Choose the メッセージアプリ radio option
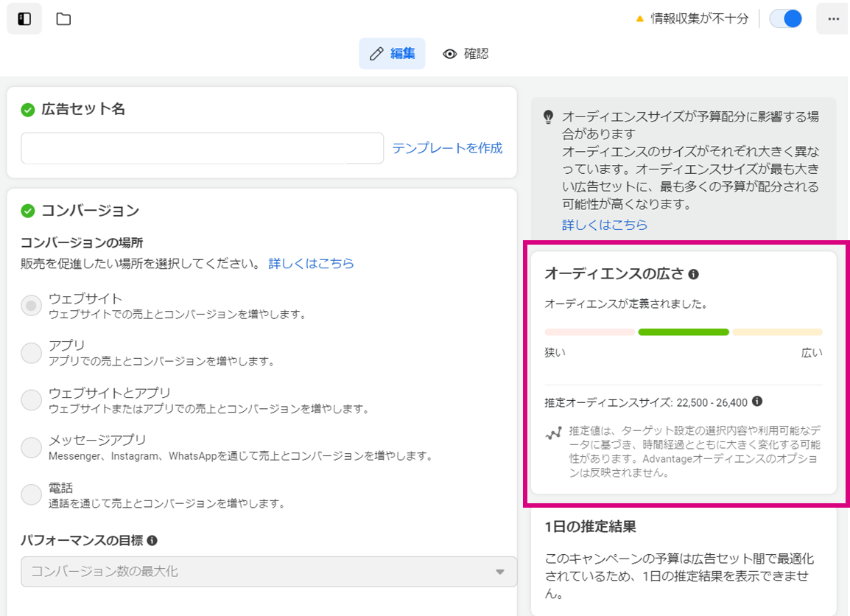 (31, 448)
